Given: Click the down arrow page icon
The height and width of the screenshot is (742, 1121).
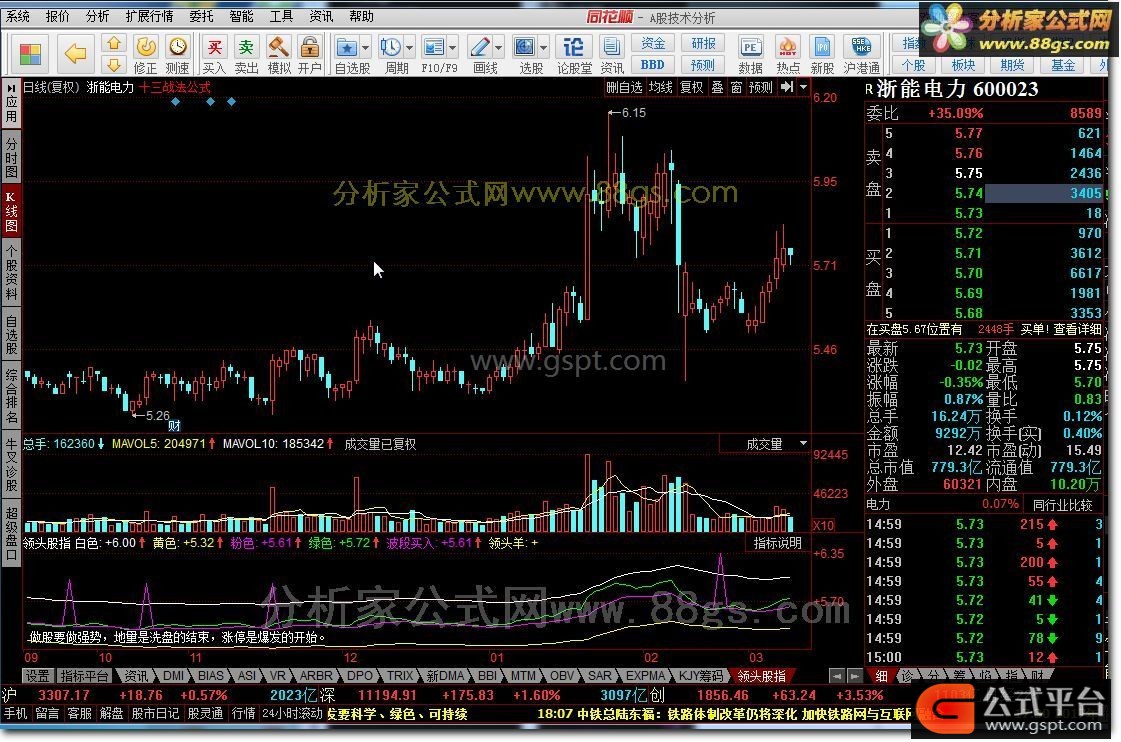Looking at the screenshot, I should 114,65.
